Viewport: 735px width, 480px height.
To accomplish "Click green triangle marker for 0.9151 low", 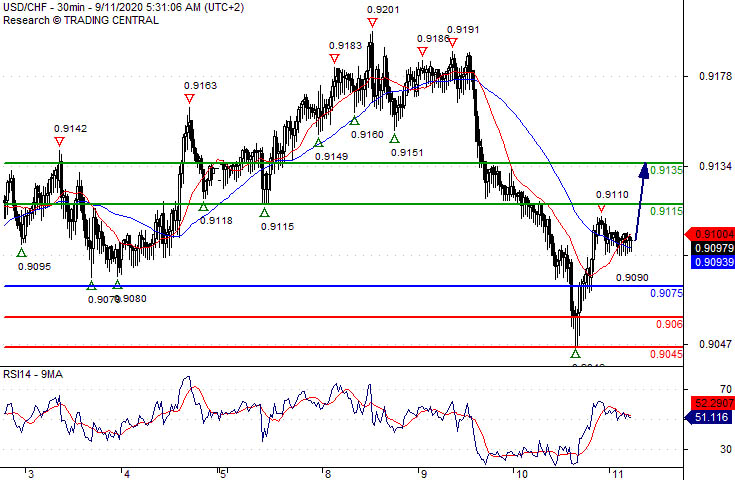I will click(395, 139).
